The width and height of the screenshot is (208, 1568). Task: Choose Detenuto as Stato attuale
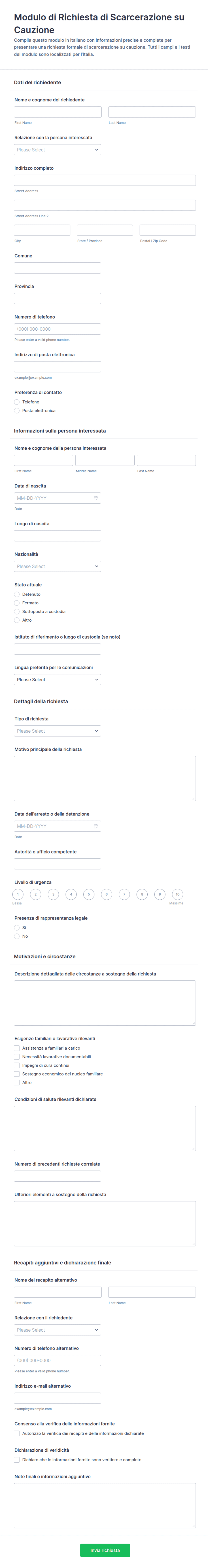point(17,594)
